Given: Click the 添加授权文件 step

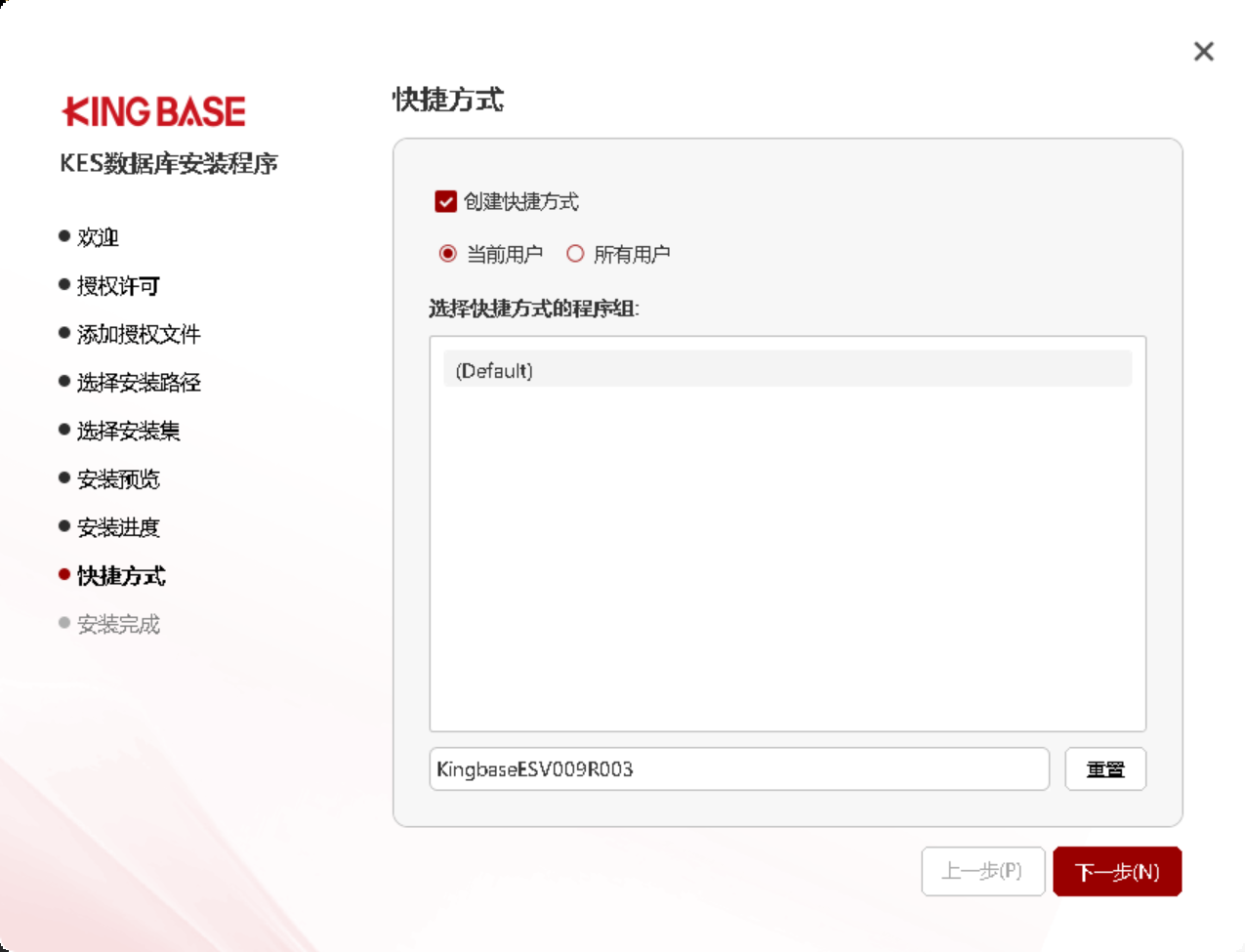Looking at the screenshot, I should (139, 334).
